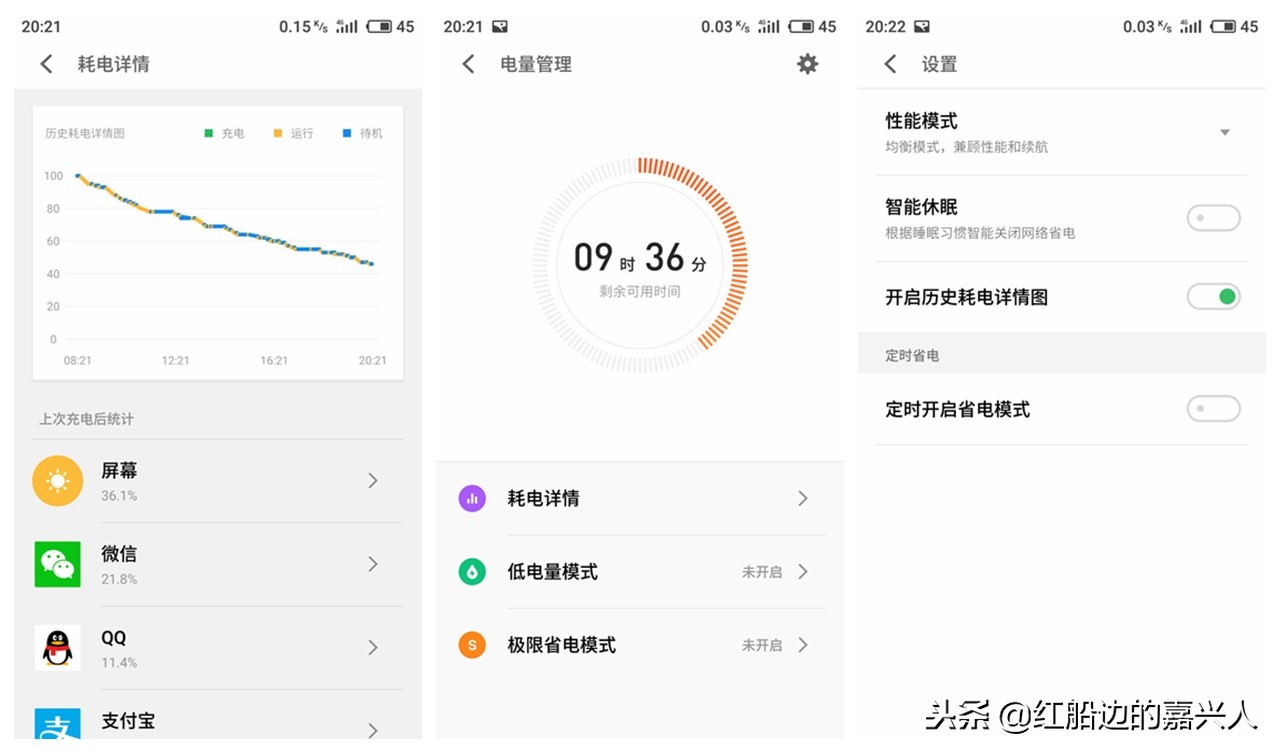
Task: Open 屏幕 details via its chevron
Action: [373, 481]
